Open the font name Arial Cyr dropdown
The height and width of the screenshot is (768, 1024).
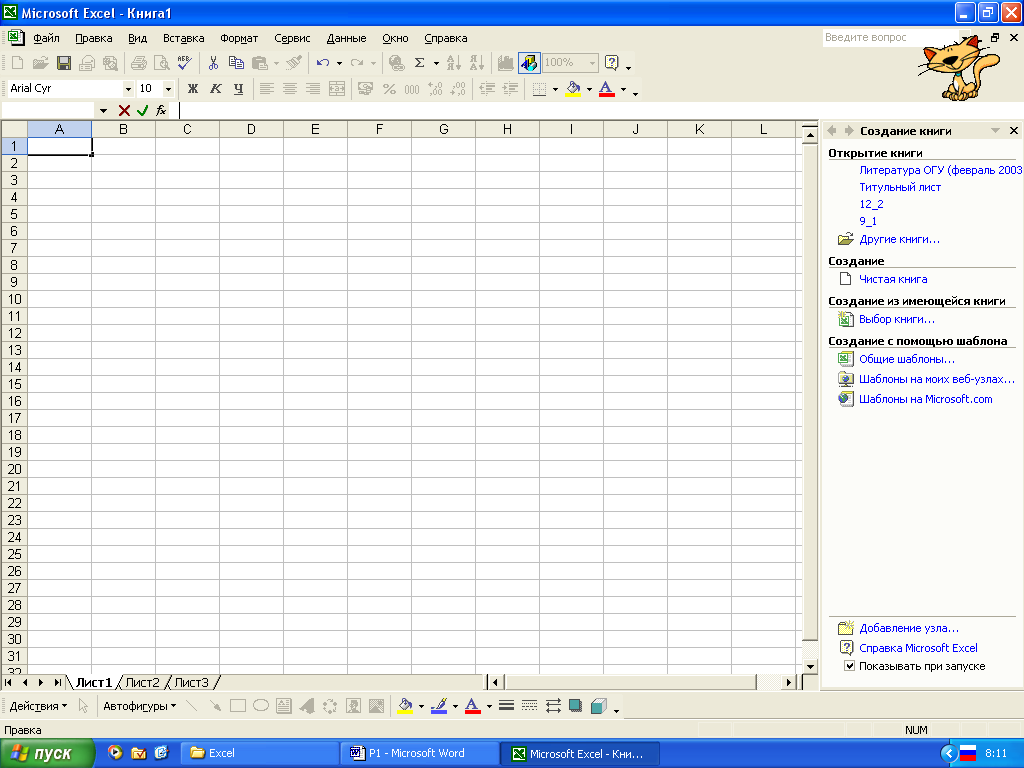pos(128,89)
